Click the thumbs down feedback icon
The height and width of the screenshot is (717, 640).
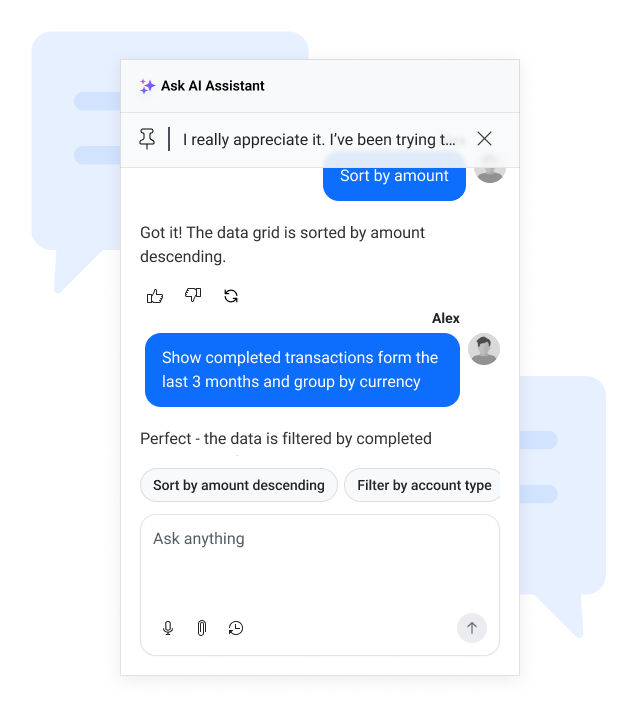click(x=193, y=296)
